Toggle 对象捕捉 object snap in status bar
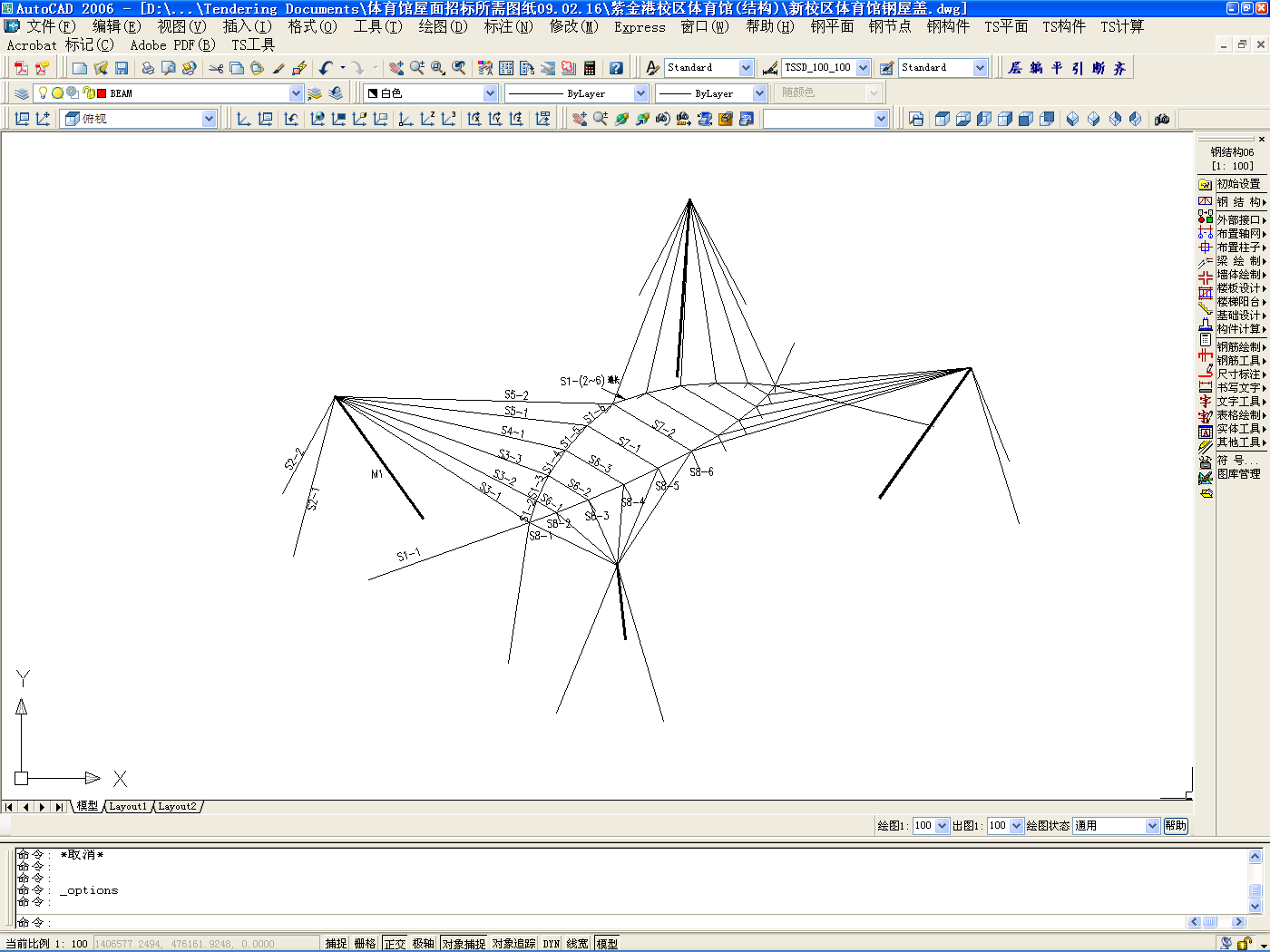Image resolution: width=1270 pixels, height=952 pixels. point(464,944)
